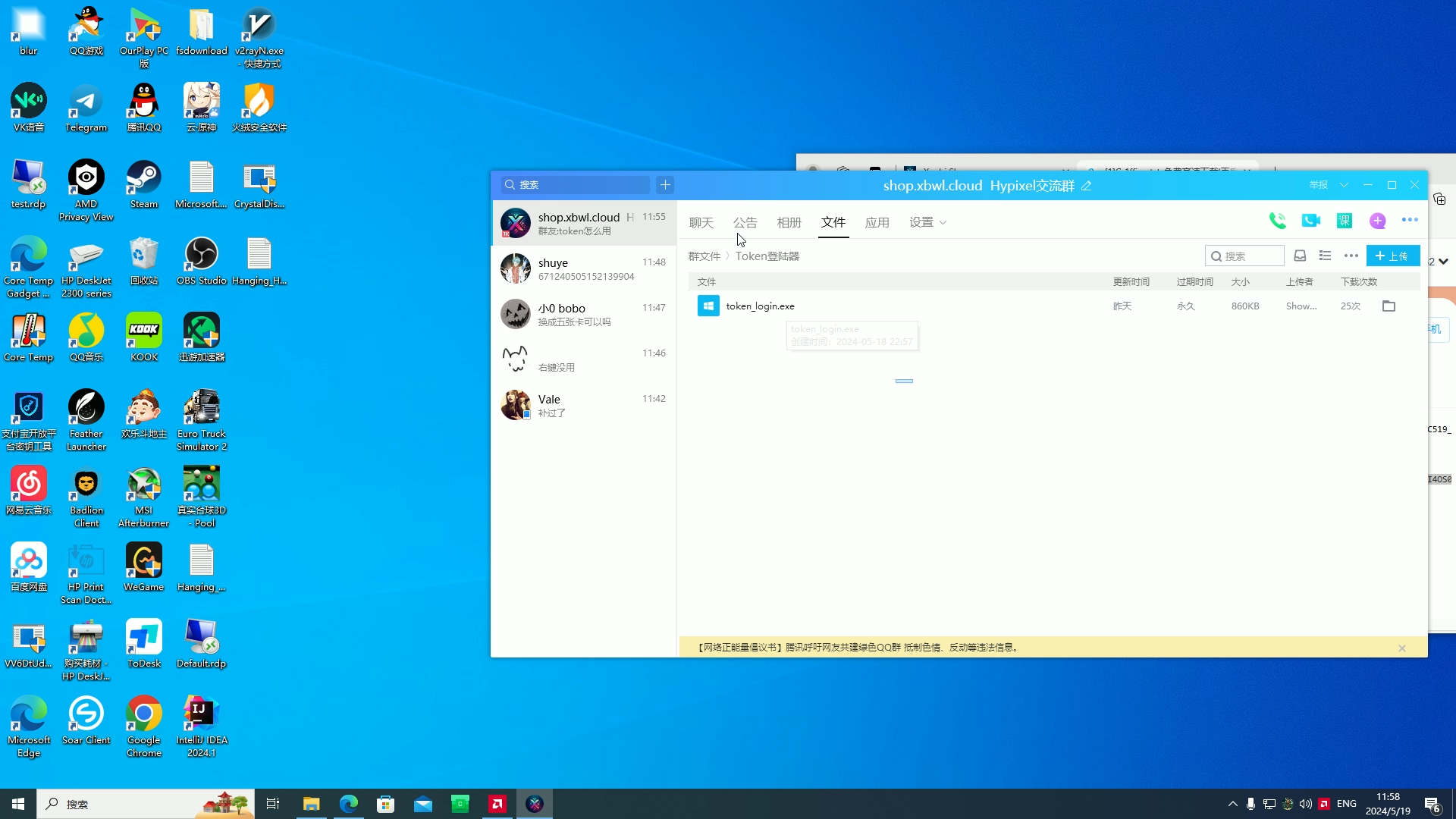Screen dimensions: 1456x819
Task: Start a group video call
Action: tap(1310, 221)
